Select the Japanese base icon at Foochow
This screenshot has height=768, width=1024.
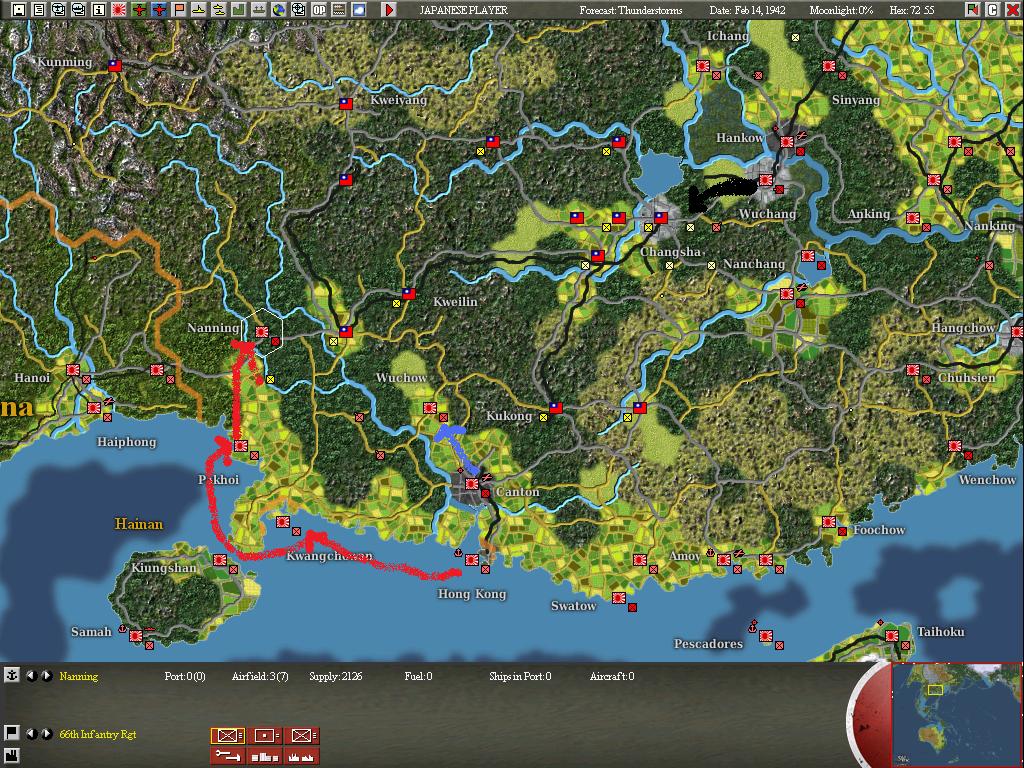point(829,522)
